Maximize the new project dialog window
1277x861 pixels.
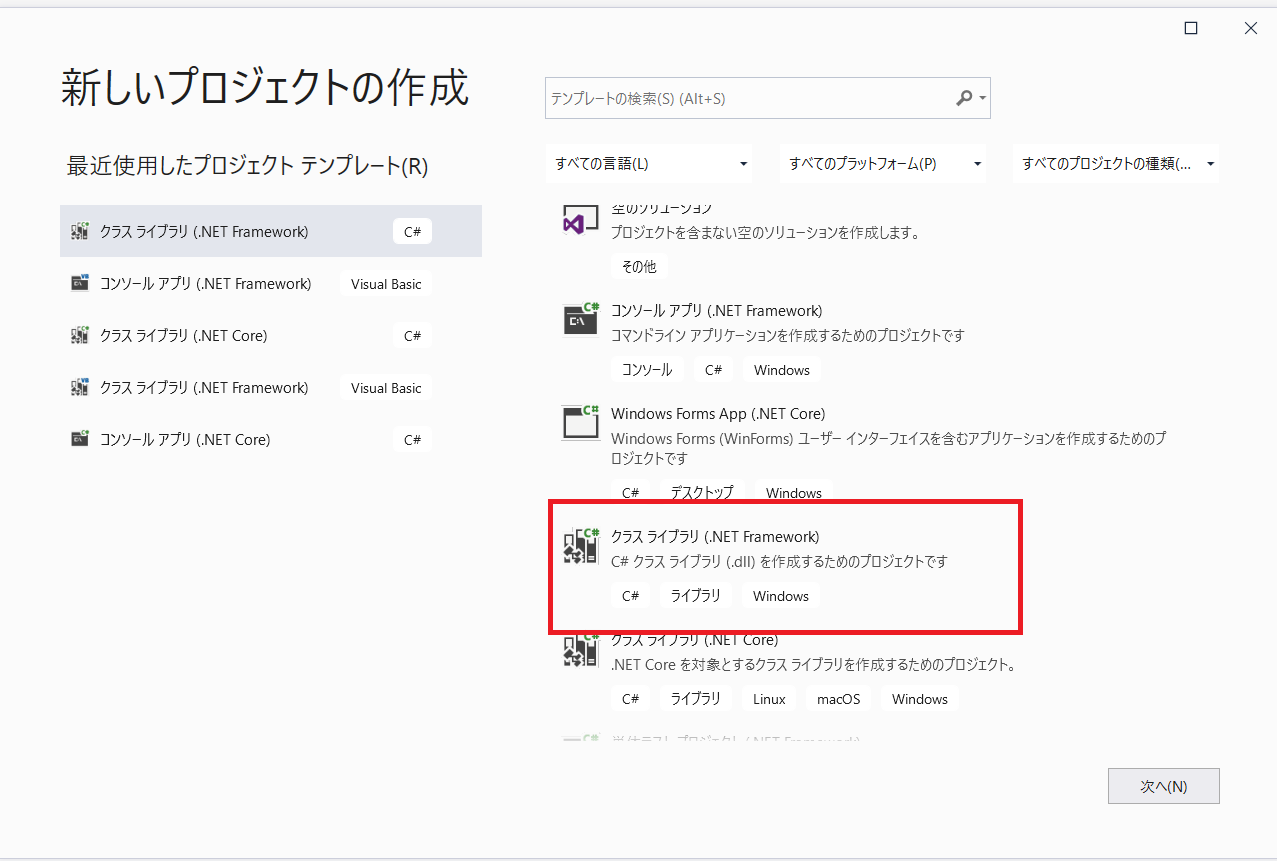pyautogui.click(x=1190, y=28)
